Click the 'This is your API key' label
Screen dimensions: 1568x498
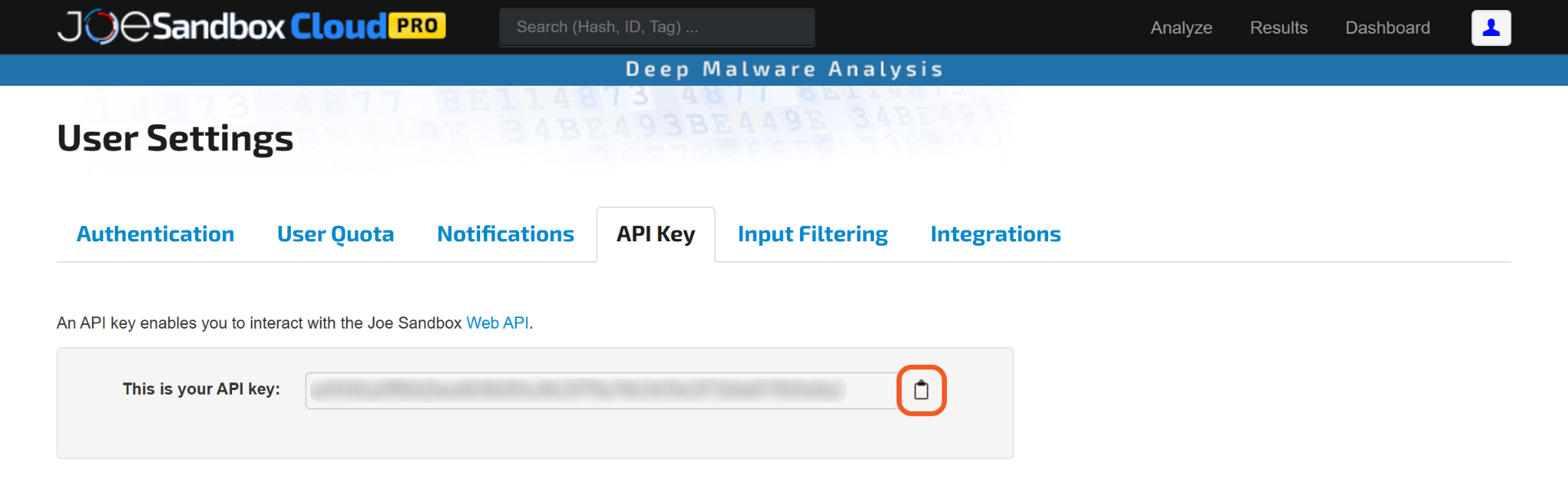click(x=201, y=389)
